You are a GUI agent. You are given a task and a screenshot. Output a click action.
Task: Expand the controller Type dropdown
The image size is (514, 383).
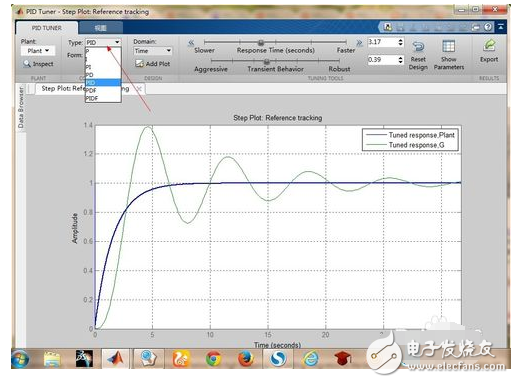(x=103, y=42)
